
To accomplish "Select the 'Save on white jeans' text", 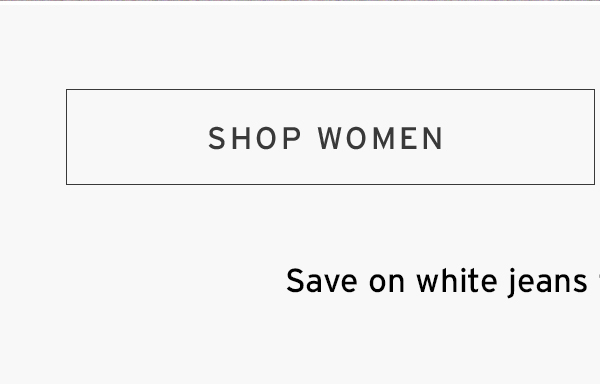I will [x=437, y=282].
